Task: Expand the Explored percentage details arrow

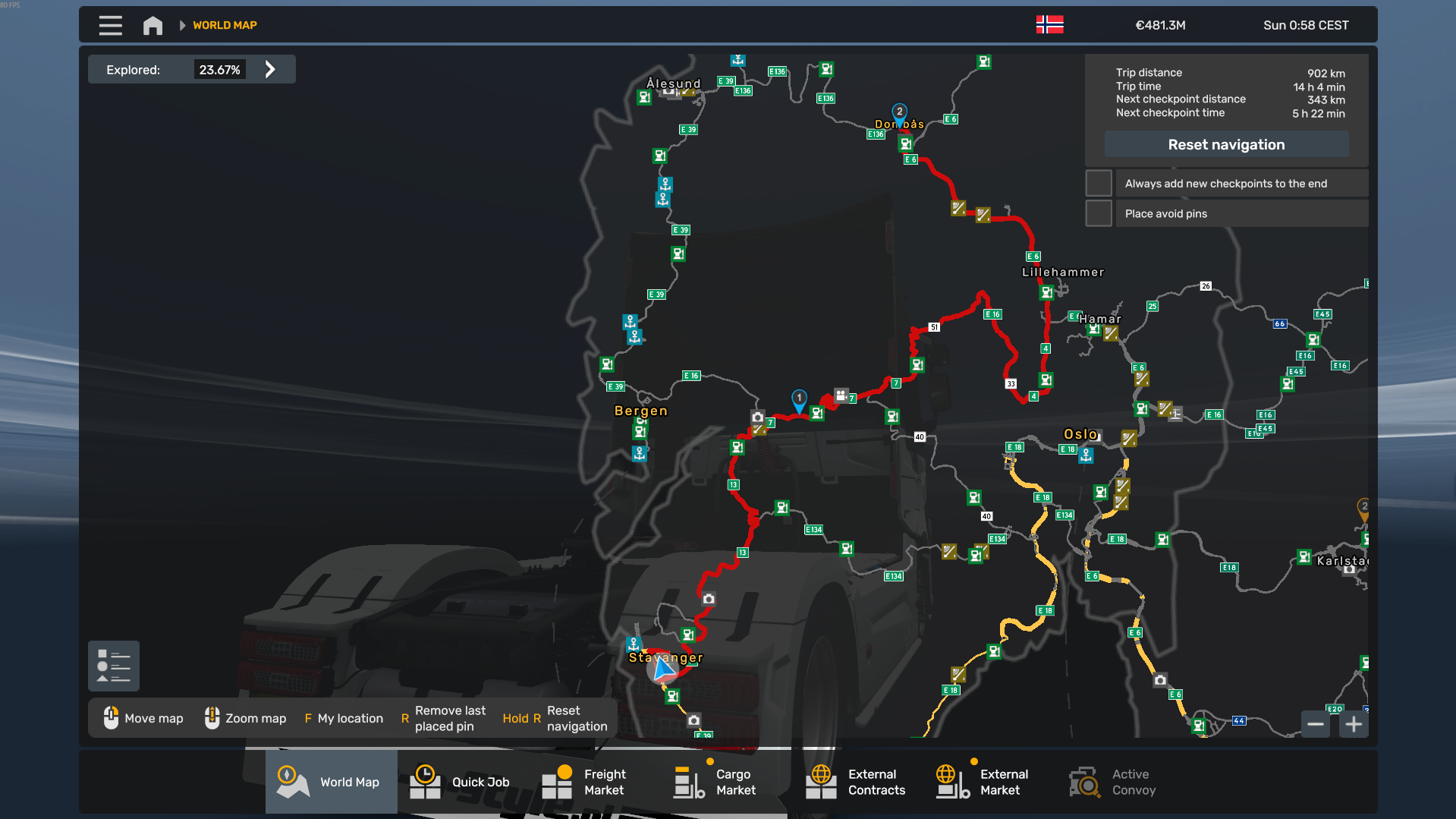Action: (270, 70)
